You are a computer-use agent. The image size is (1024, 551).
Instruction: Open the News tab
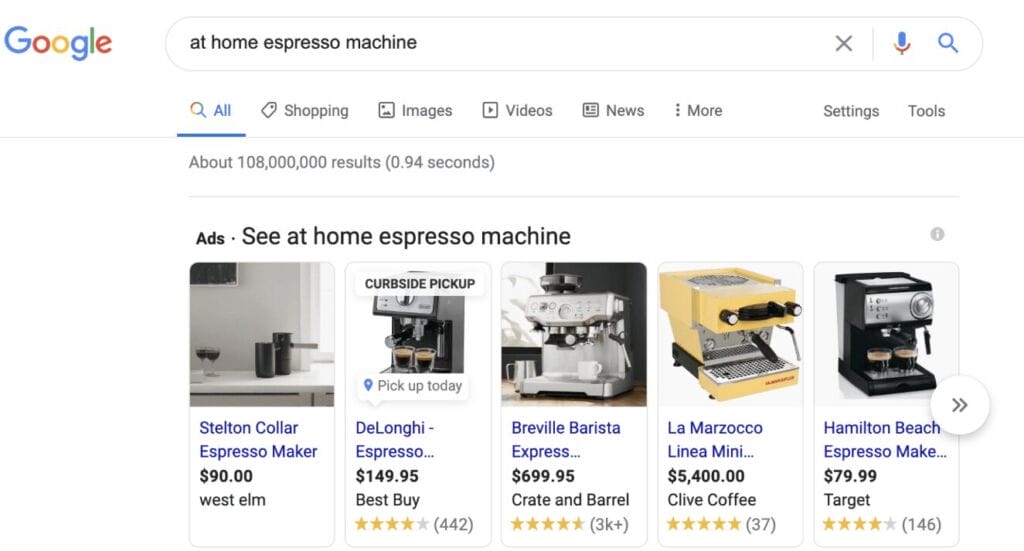click(613, 110)
